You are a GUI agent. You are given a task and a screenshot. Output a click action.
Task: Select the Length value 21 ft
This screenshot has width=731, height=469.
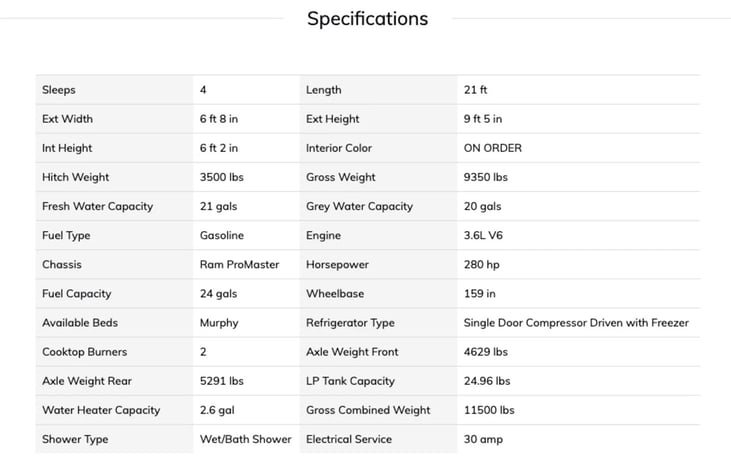(x=476, y=90)
